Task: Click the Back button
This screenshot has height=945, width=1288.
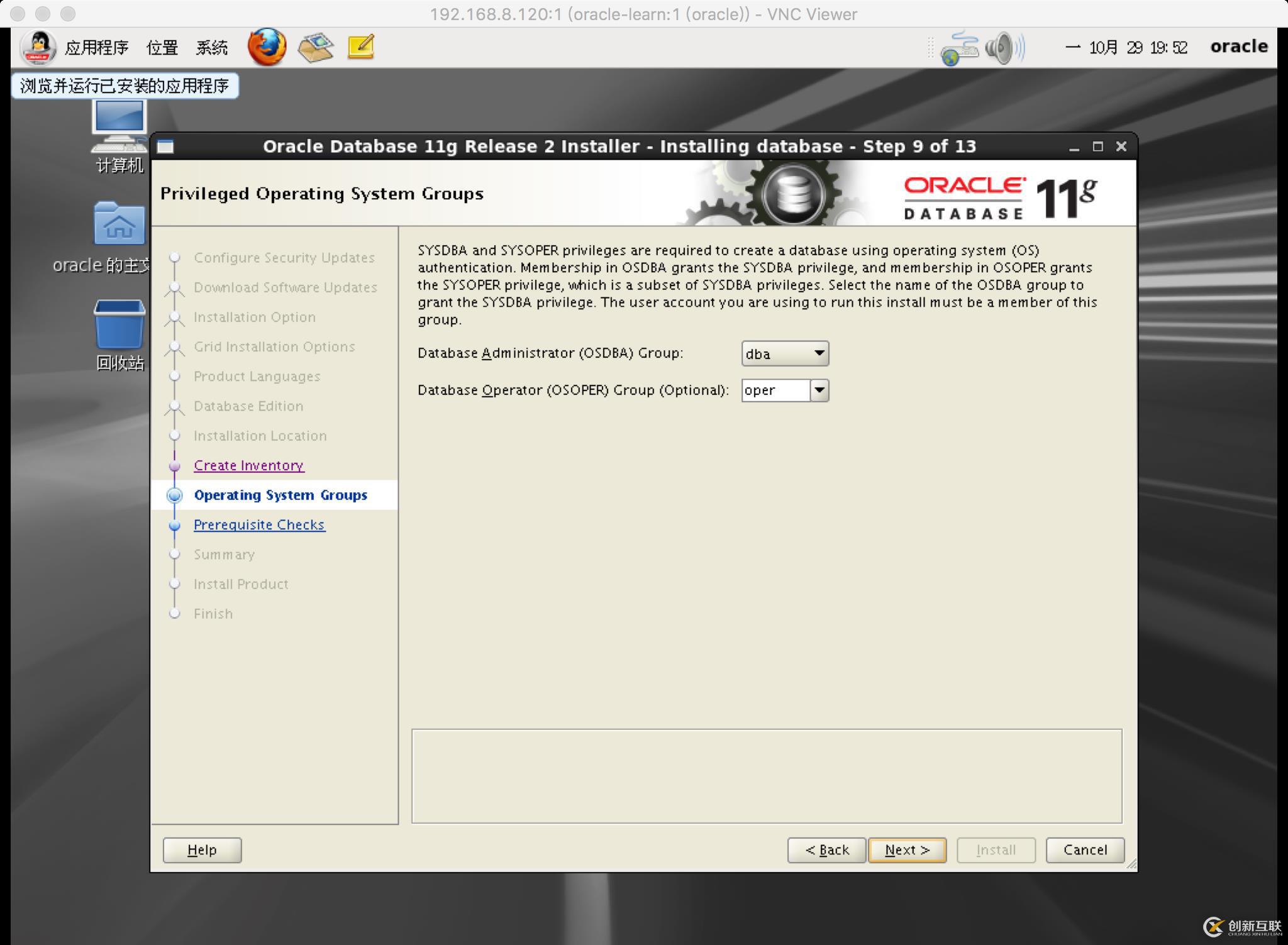Action: pyautogui.click(x=826, y=850)
